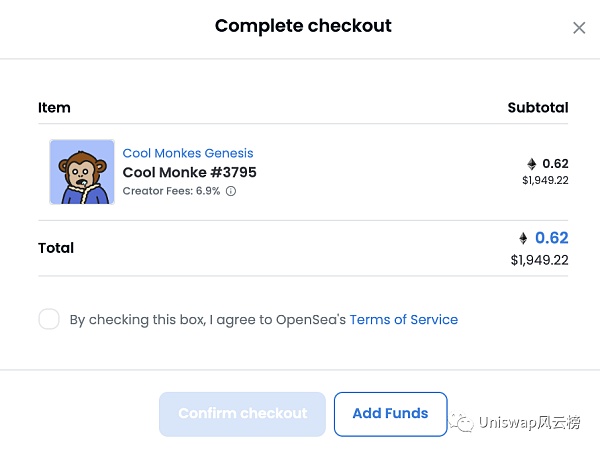Check the Terms of Service agreement box
Viewport: 600px width, 450px height.
(x=49, y=320)
